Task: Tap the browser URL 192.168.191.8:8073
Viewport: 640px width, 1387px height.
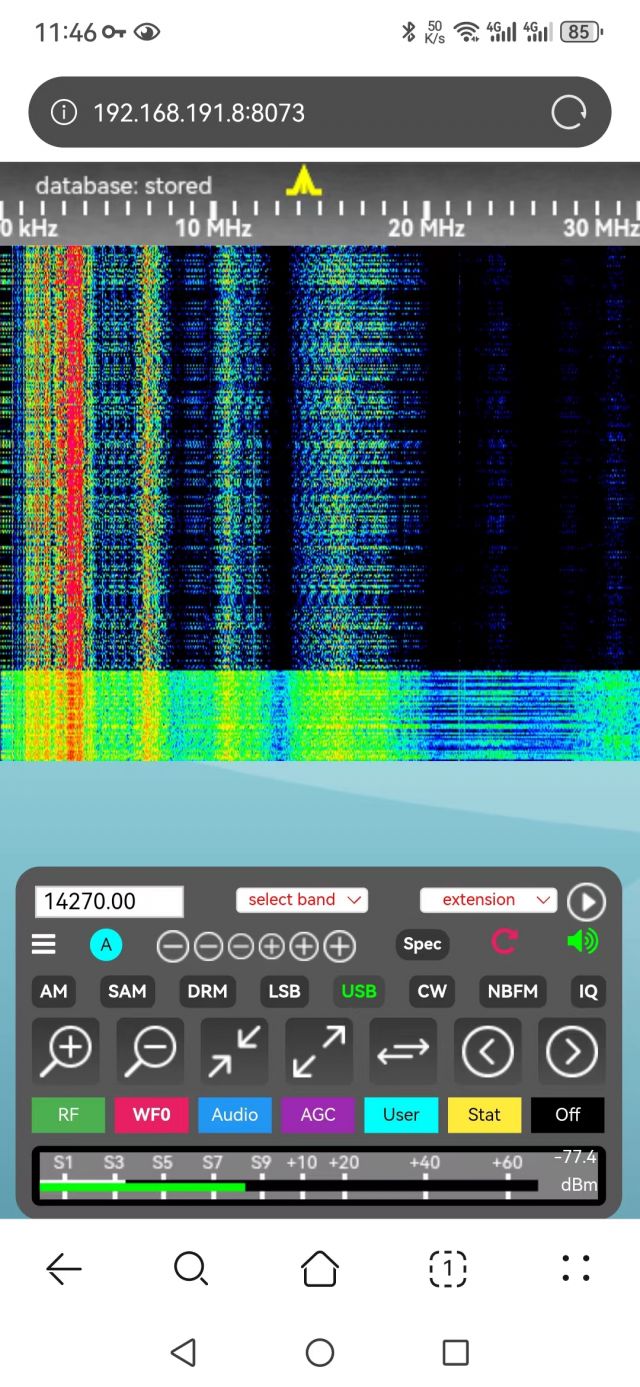Action: point(199,113)
